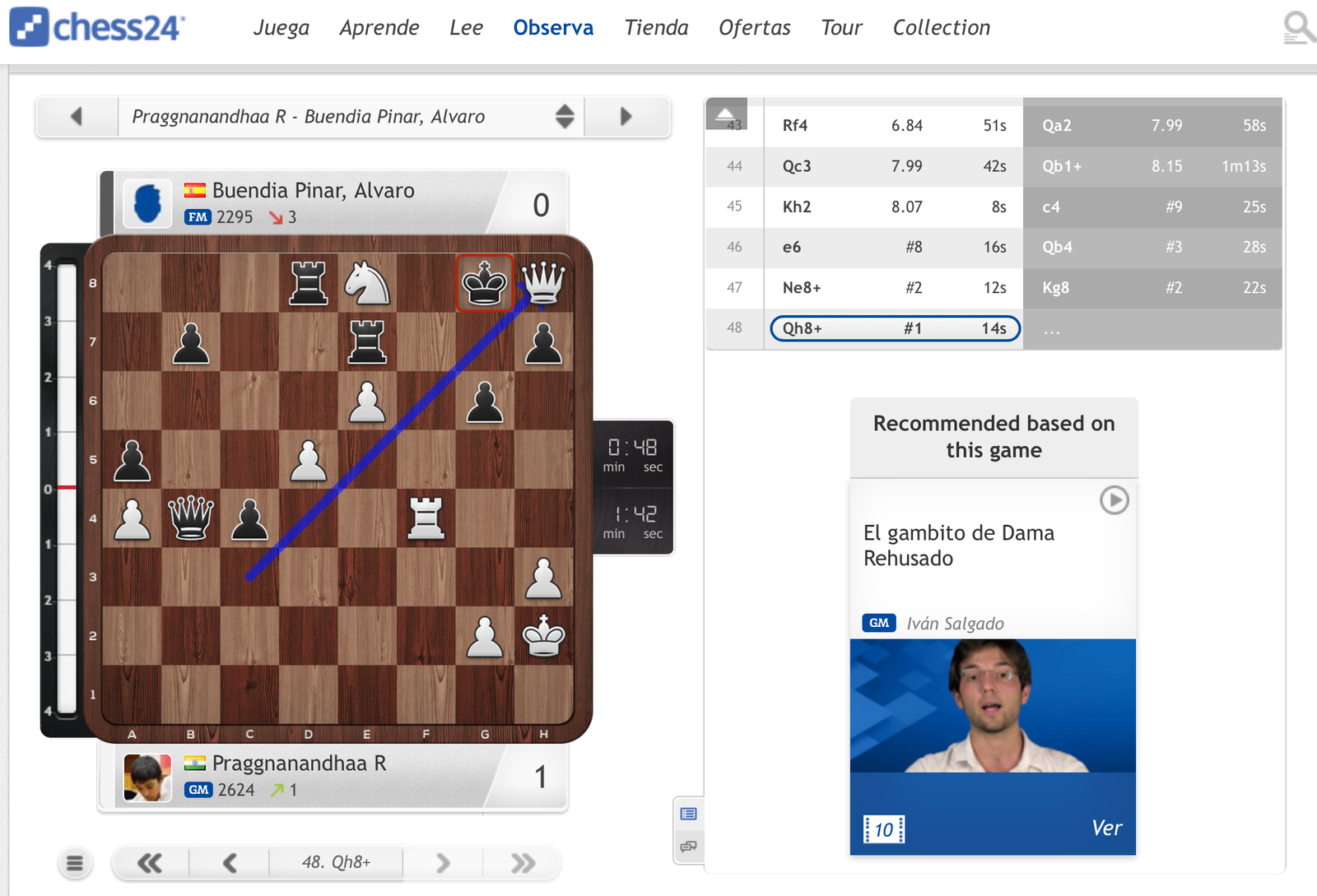Open the Collection menu item
1317x896 pixels.
(942, 28)
